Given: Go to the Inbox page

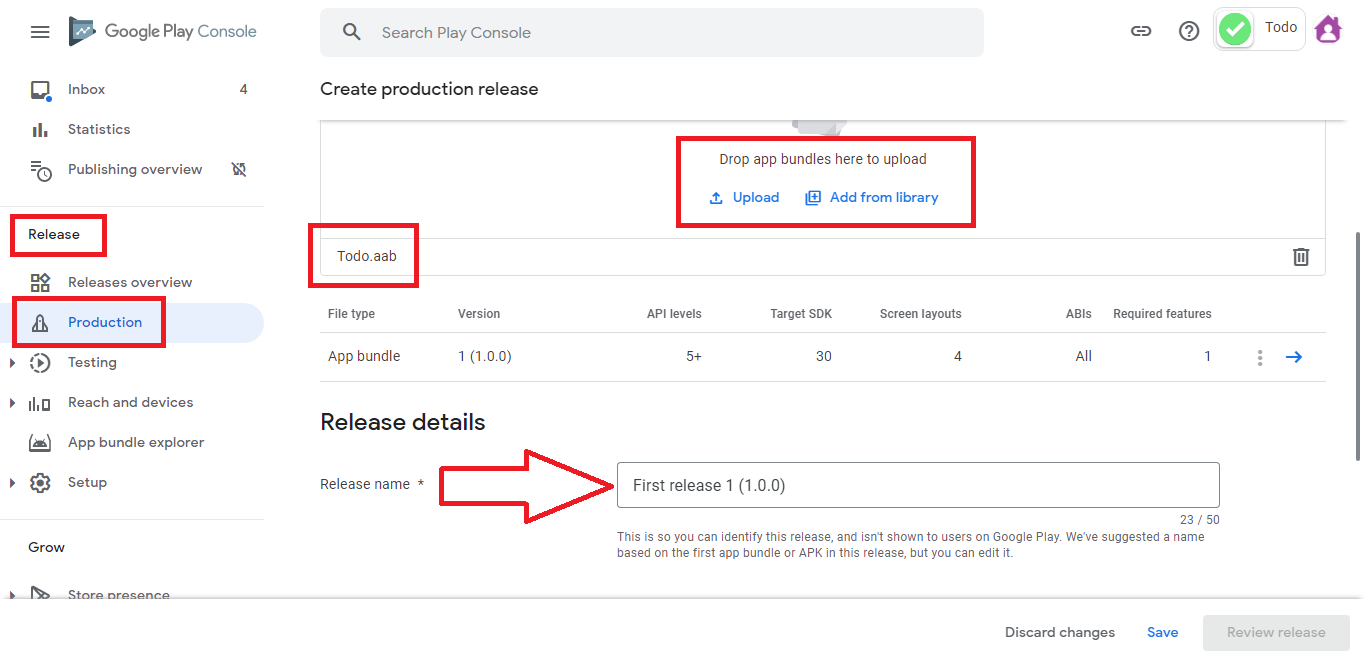Looking at the screenshot, I should 86,89.
